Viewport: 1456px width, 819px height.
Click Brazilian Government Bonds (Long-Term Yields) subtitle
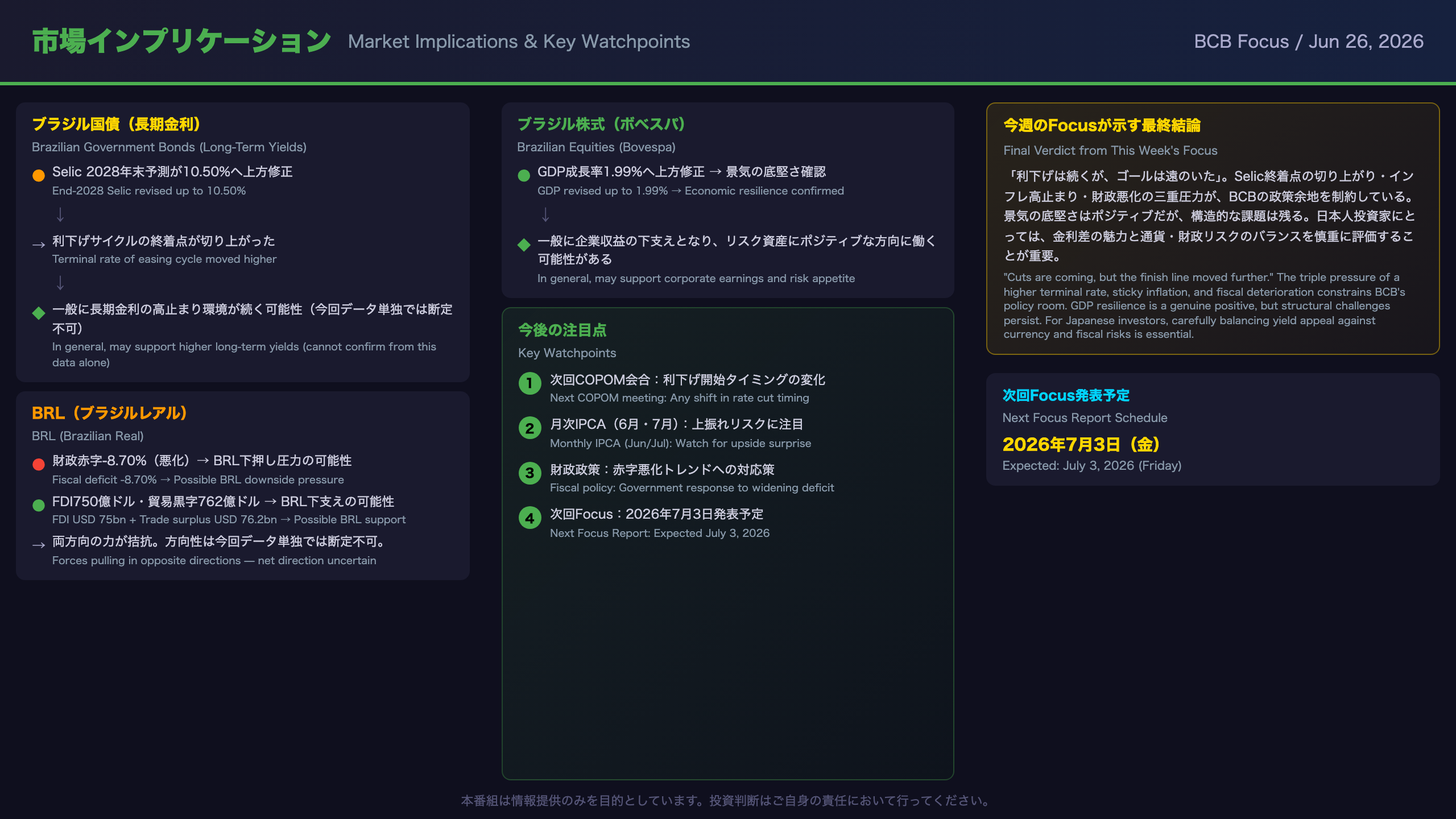click(169, 147)
